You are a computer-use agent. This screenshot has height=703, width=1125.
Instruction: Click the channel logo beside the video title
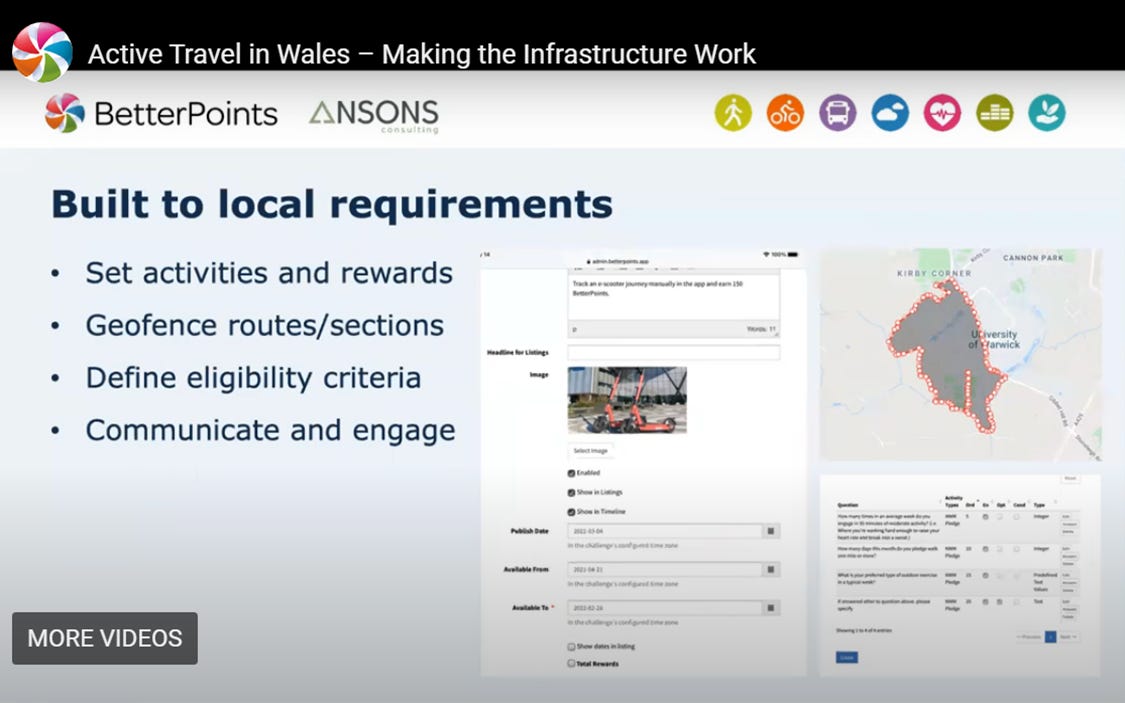pyautogui.click(x=42, y=52)
